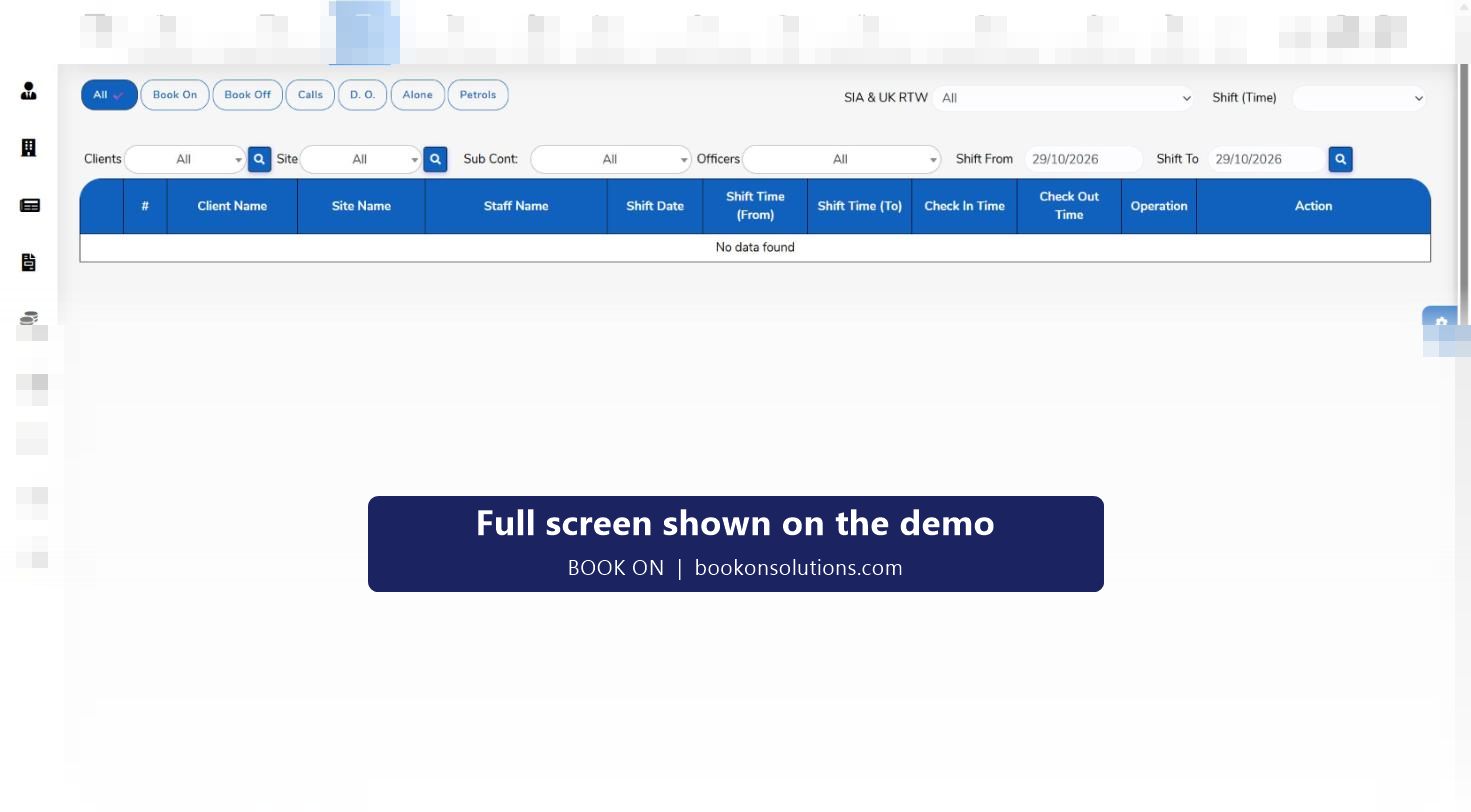
Task: Open the coins finance icon in sidebar
Action: tap(29, 318)
